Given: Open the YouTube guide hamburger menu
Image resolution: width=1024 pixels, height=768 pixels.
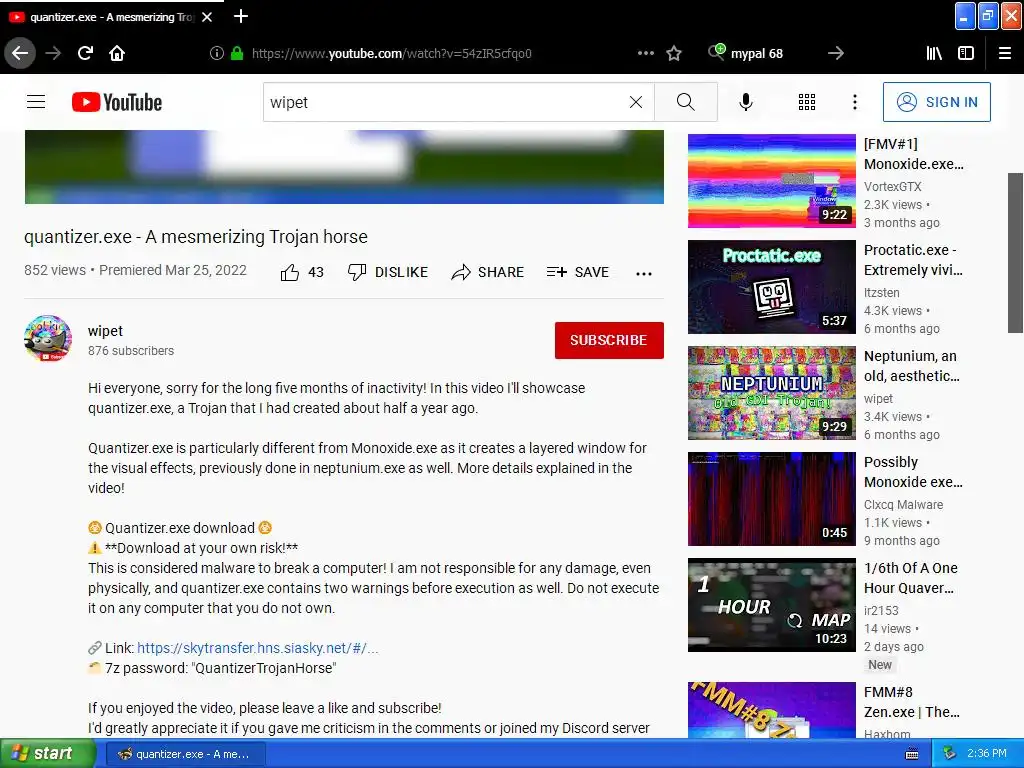Looking at the screenshot, I should tap(36, 102).
